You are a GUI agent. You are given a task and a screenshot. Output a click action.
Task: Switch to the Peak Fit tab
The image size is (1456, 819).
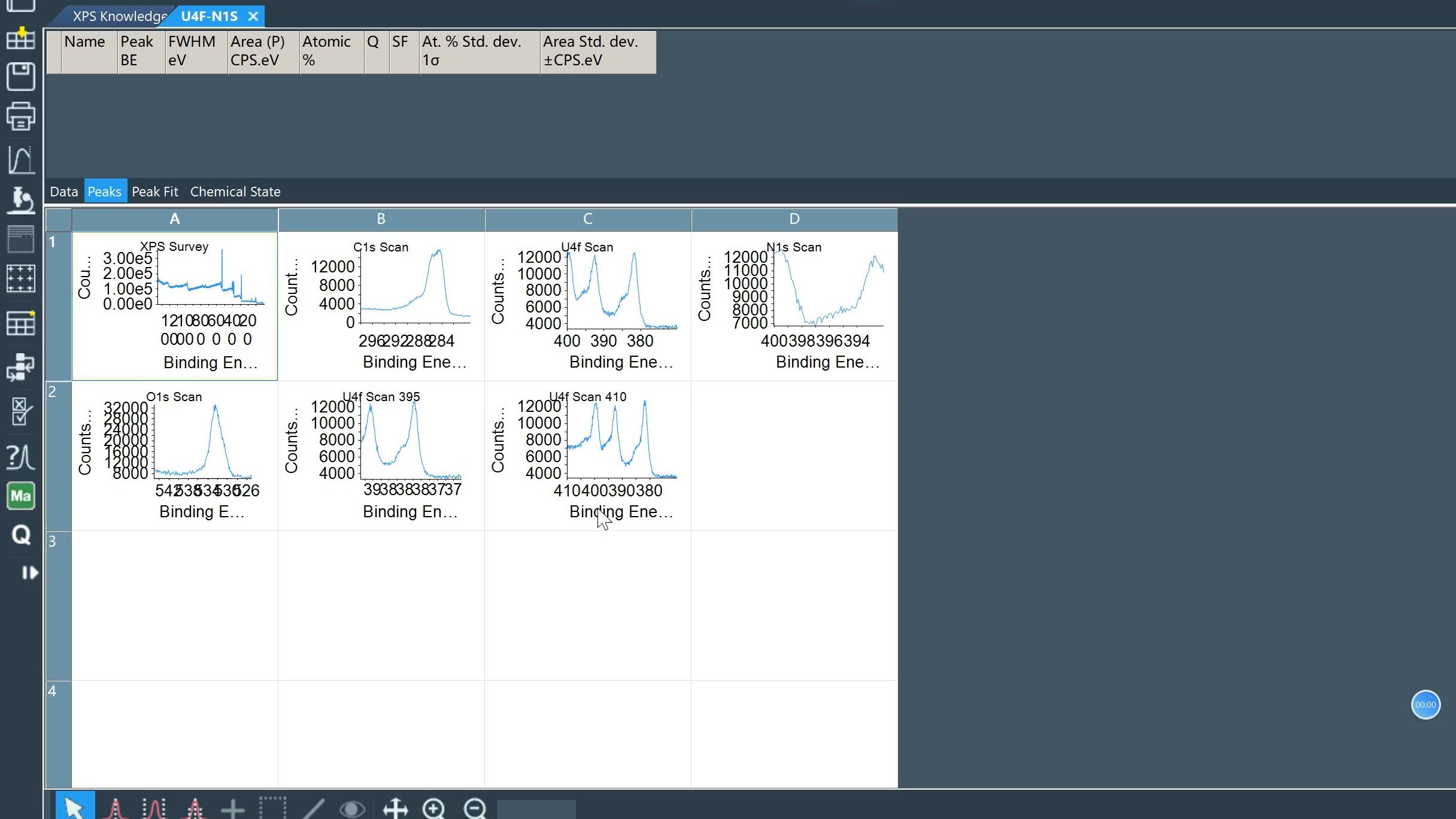pos(154,192)
